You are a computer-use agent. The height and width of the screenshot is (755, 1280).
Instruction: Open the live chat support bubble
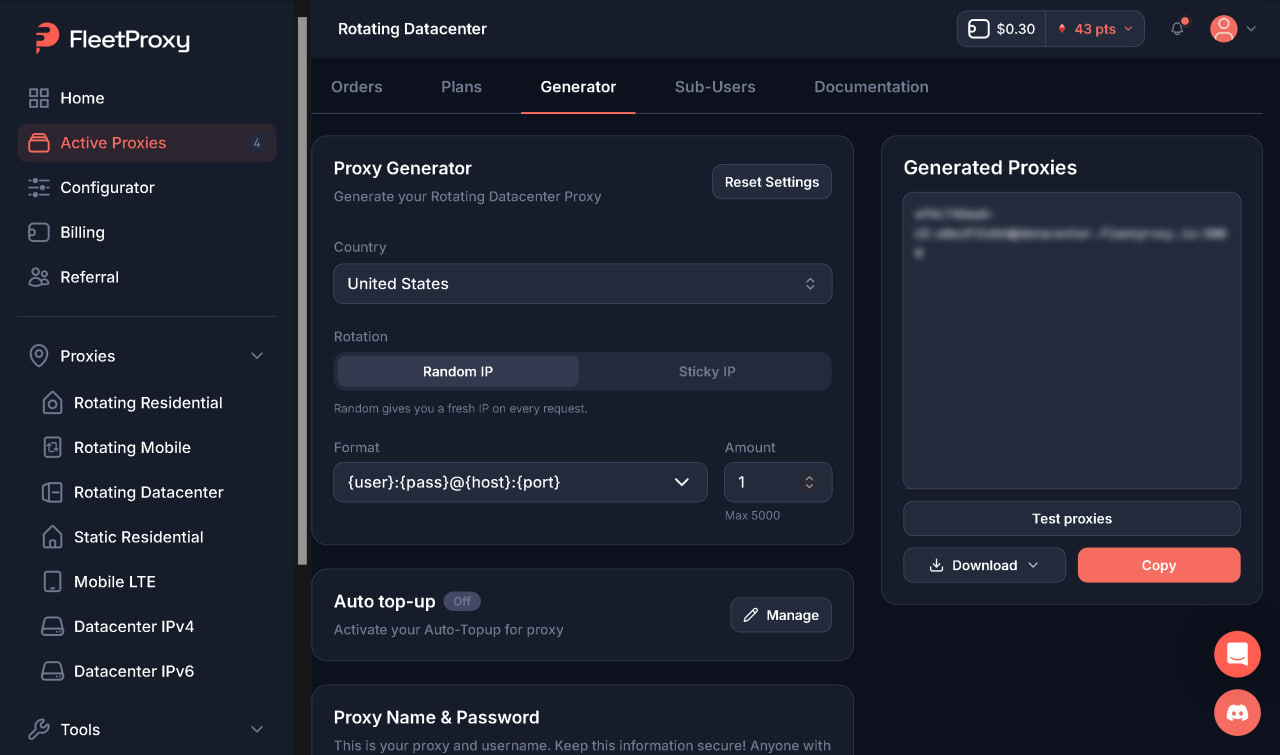pos(1238,655)
